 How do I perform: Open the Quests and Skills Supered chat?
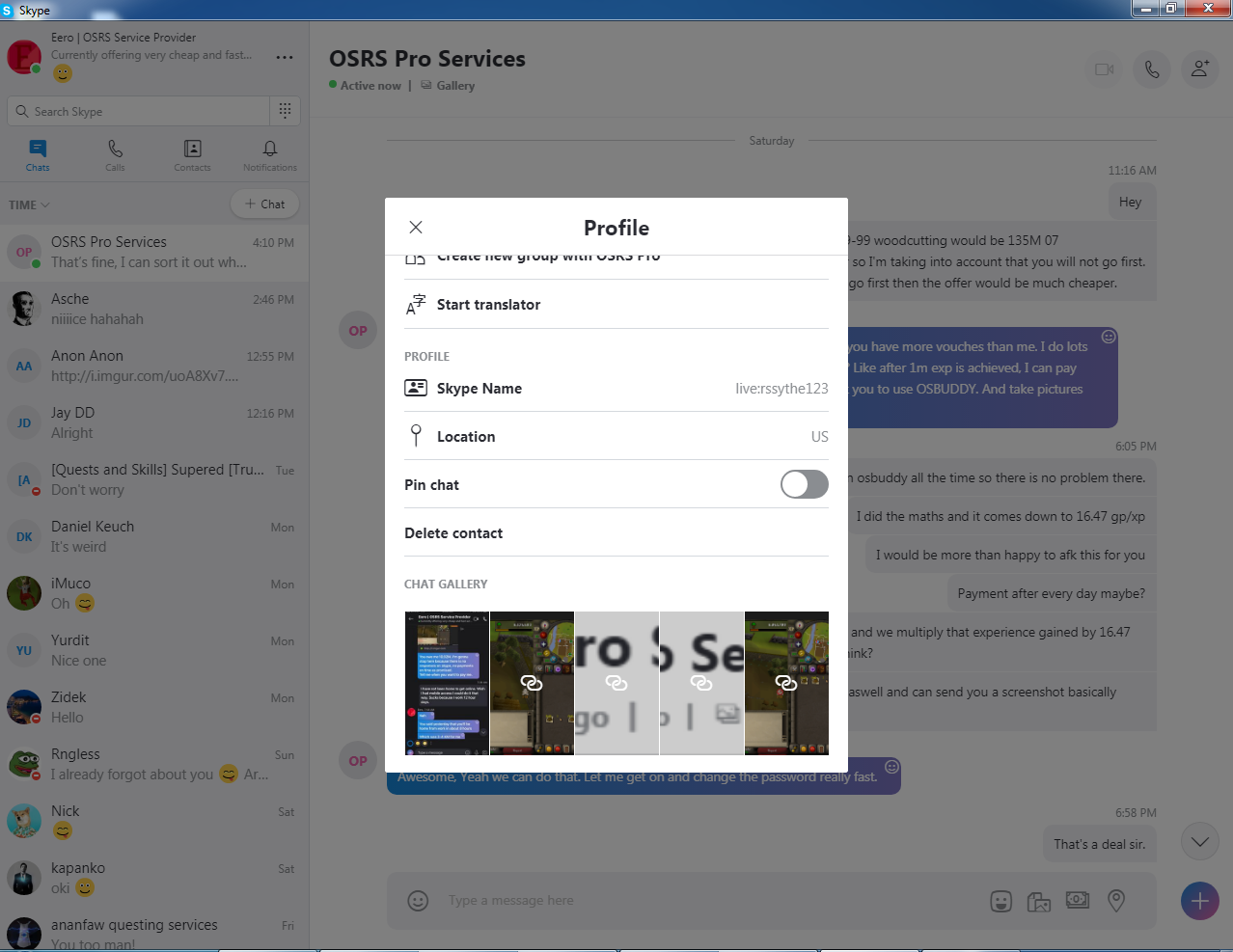pos(154,480)
